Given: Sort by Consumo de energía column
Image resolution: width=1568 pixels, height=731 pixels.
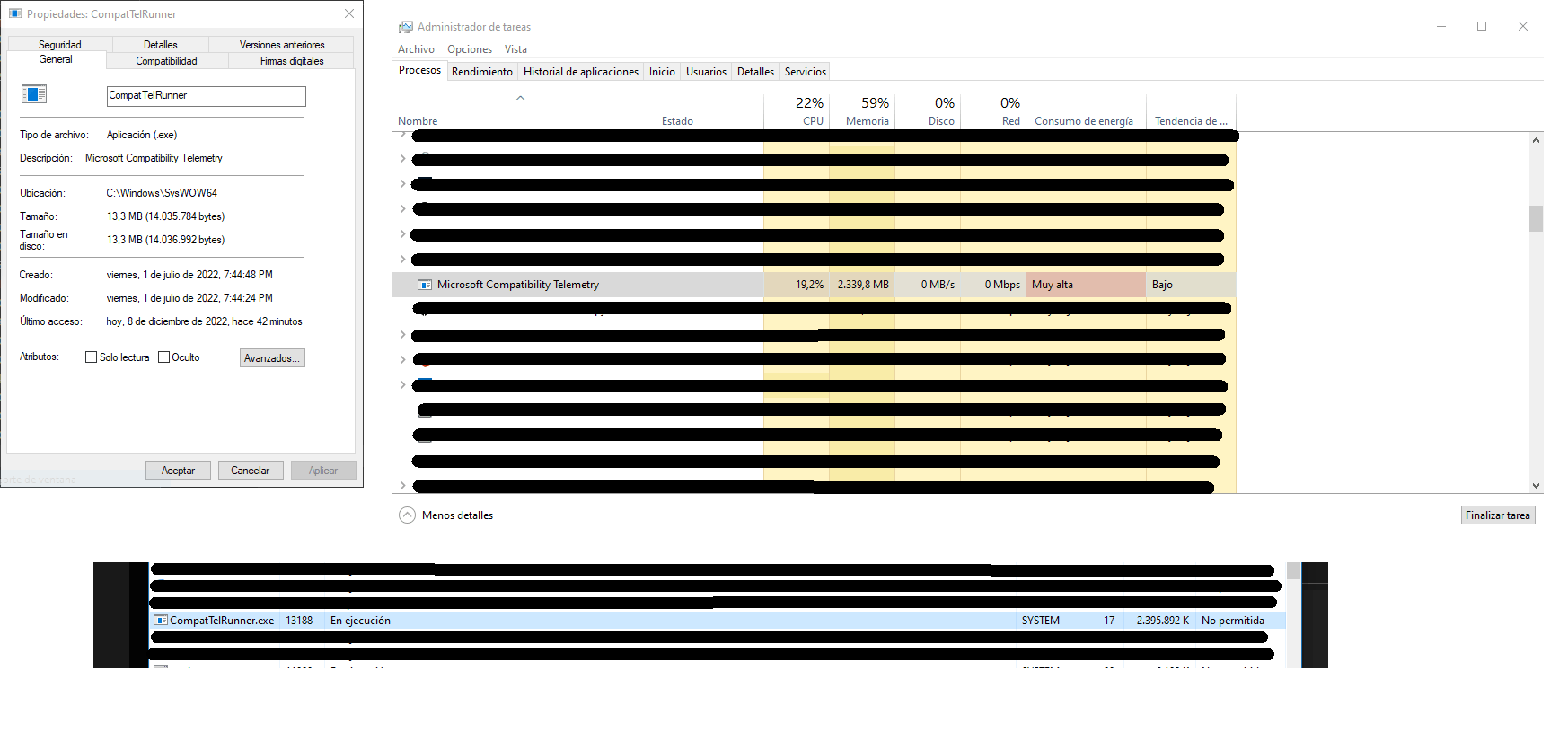Looking at the screenshot, I should tap(1086, 112).
